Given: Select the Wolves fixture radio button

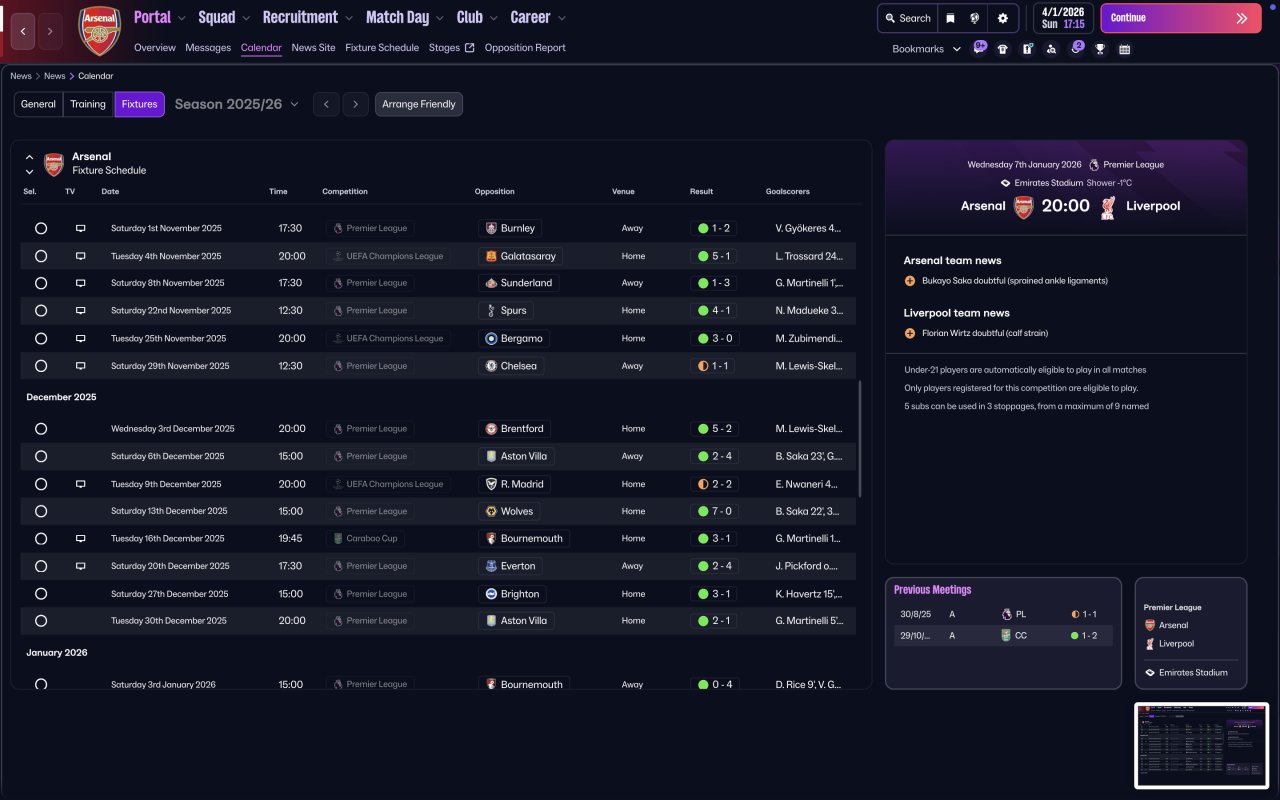Looking at the screenshot, I should pos(41,511).
